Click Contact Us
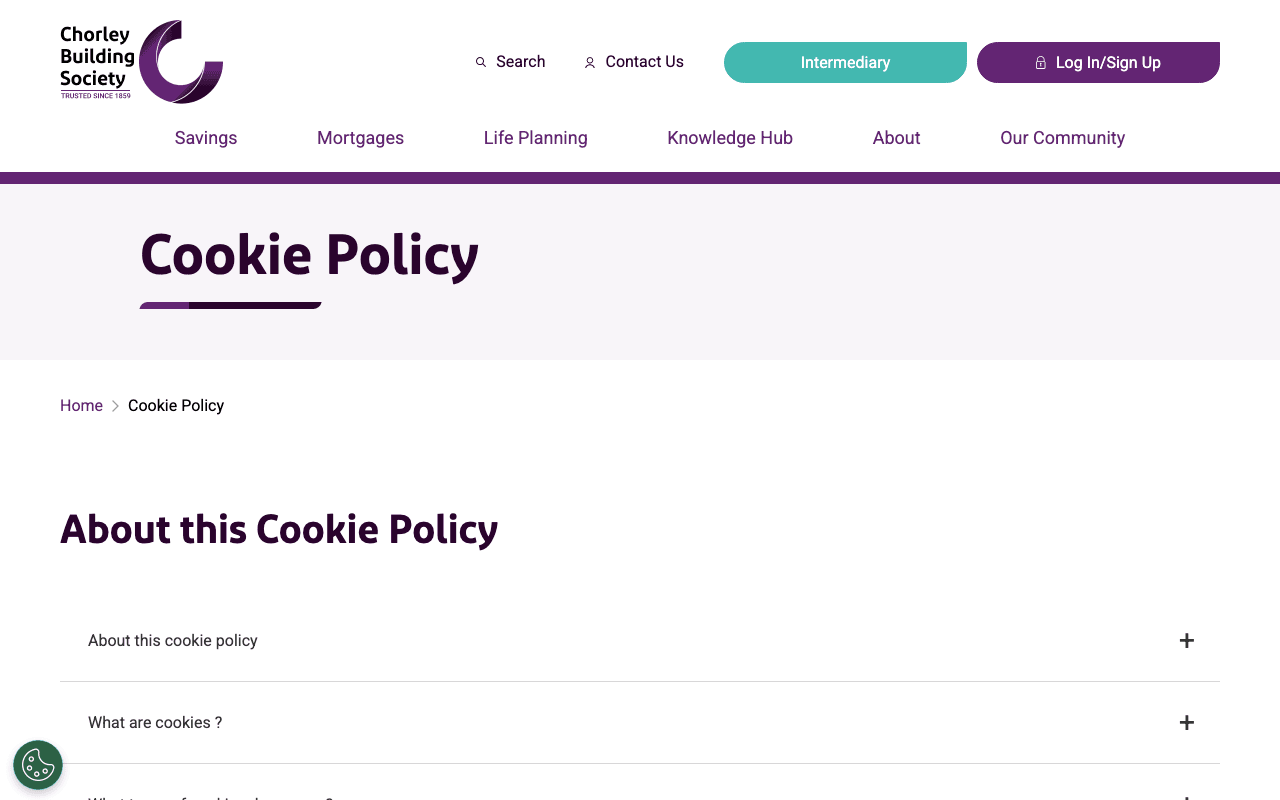Image resolution: width=1280 pixels, height=800 pixels. pyautogui.click(x=644, y=62)
